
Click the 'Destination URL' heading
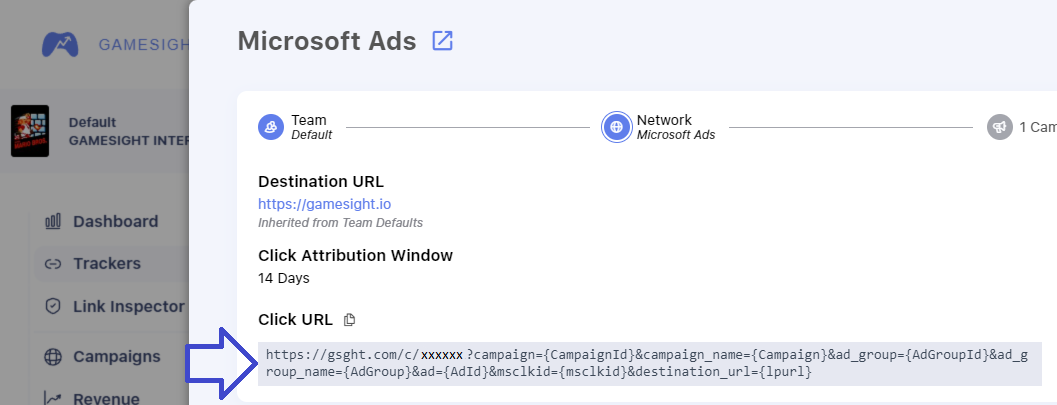click(x=321, y=181)
